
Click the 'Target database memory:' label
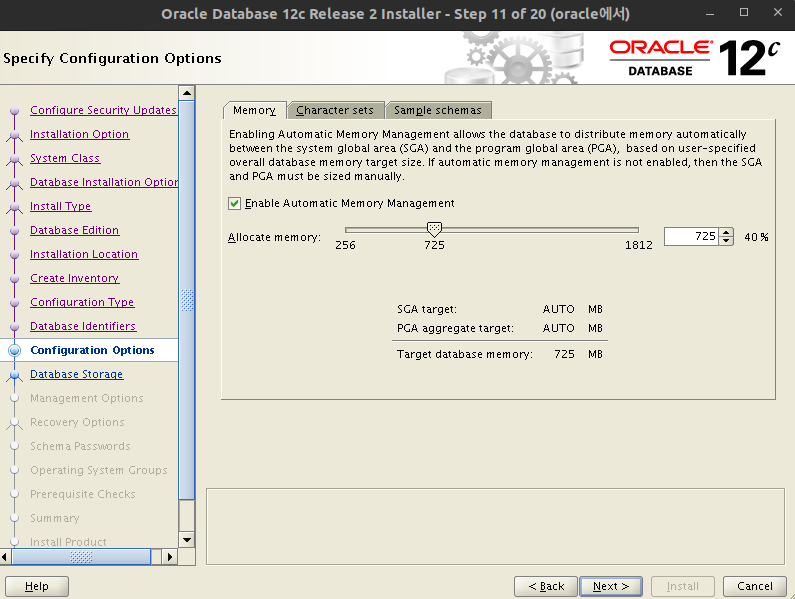[x=464, y=354]
